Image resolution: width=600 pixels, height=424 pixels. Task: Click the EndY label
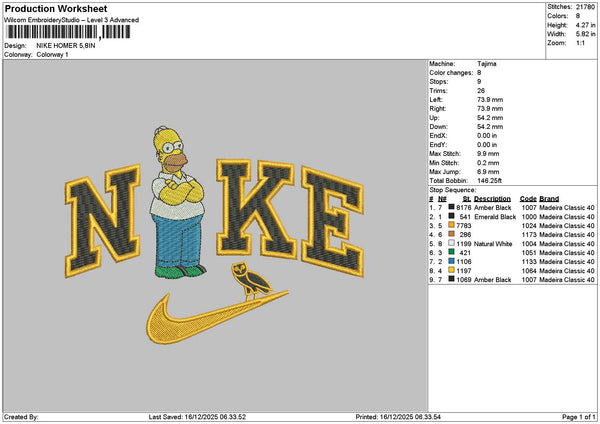click(438, 145)
